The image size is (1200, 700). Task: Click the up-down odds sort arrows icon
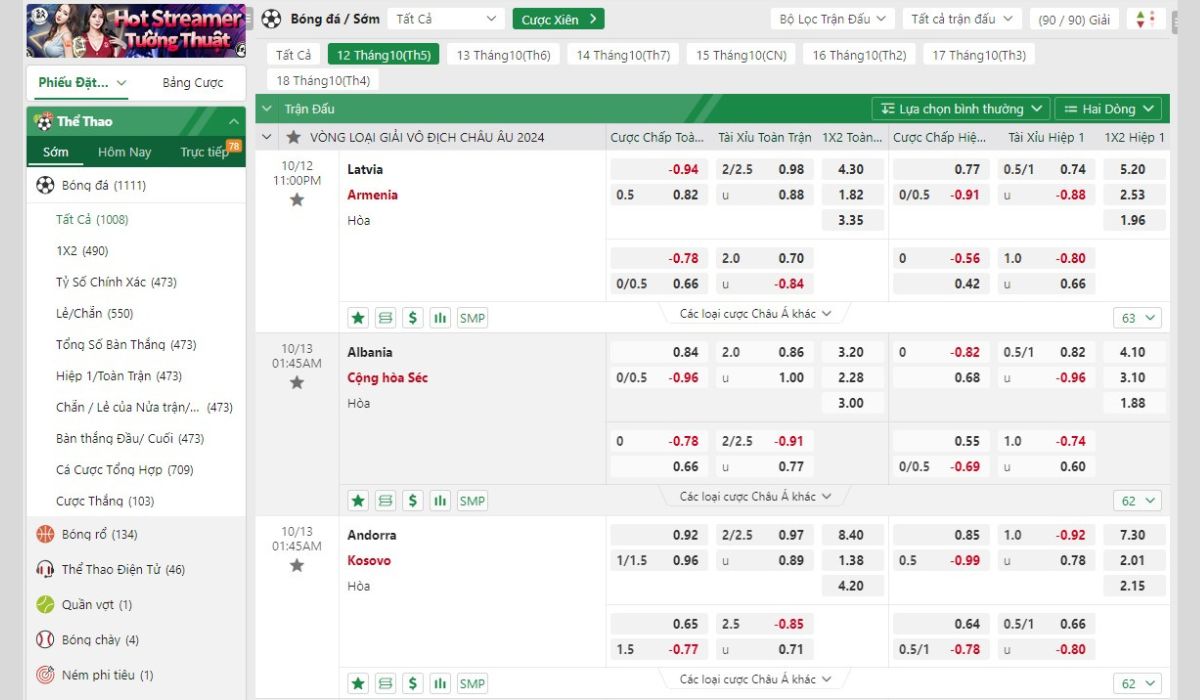[1145, 19]
